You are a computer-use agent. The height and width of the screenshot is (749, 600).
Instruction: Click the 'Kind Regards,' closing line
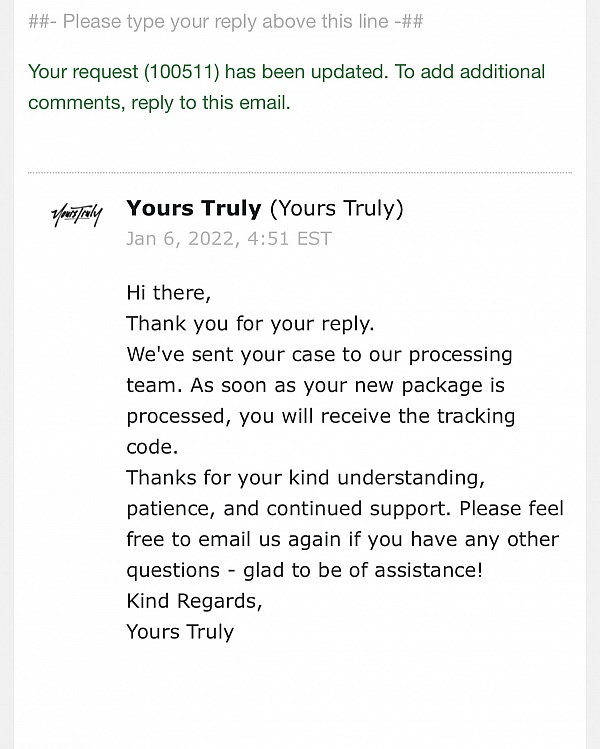click(x=193, y=601)
